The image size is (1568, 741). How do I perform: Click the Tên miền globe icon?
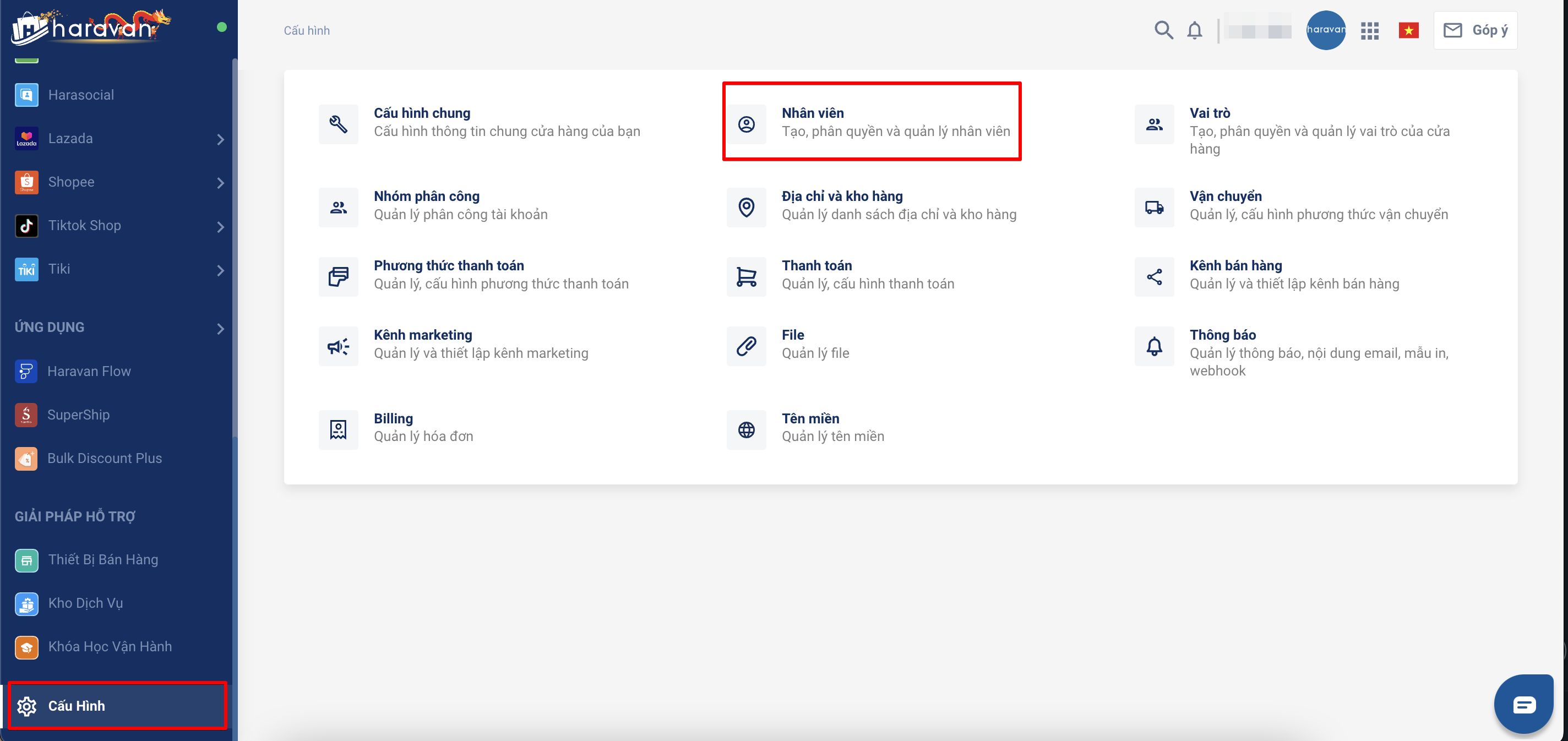tap(746, 430)
